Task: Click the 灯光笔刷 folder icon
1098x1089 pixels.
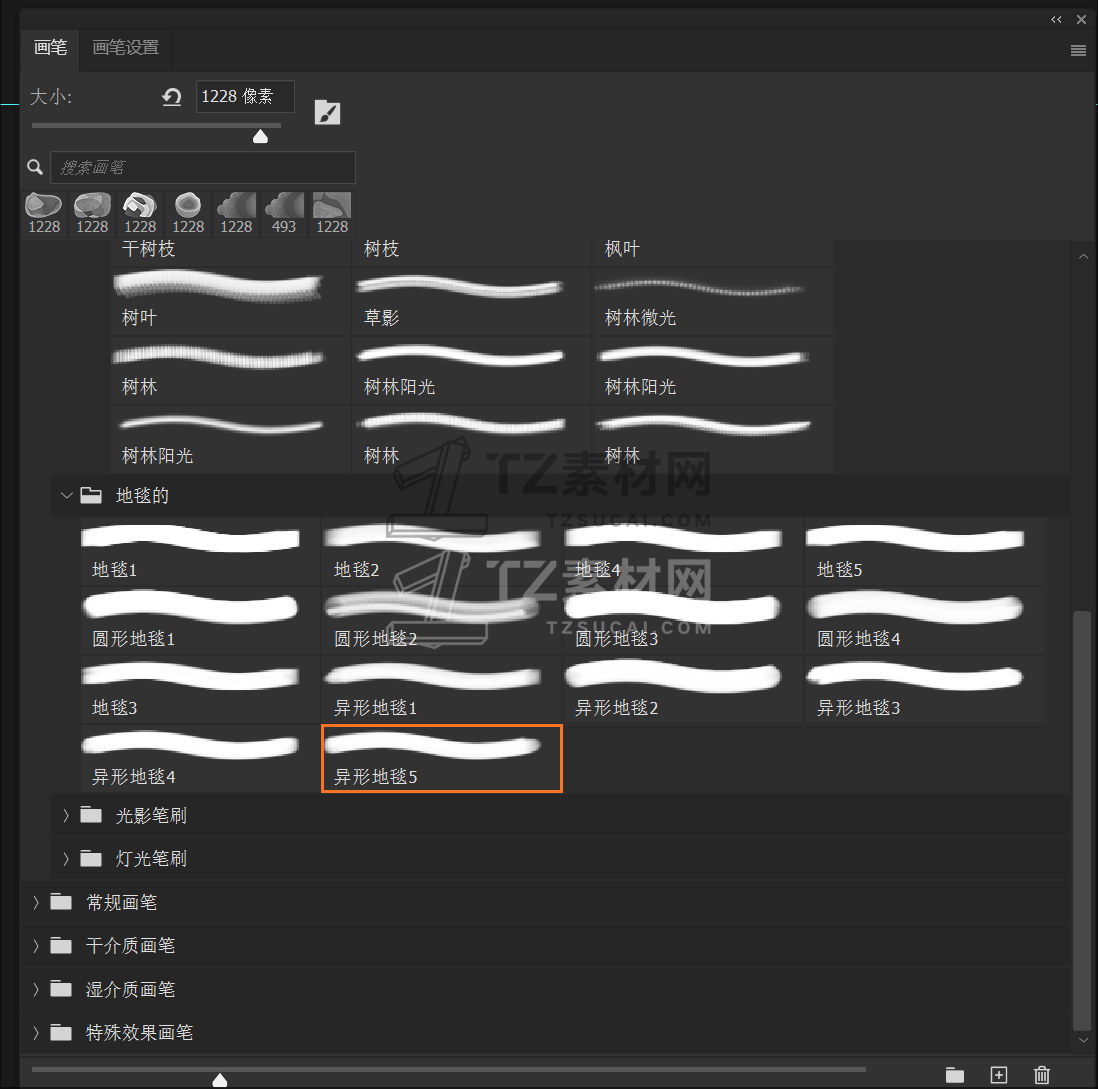Action: click(x=91, y=858)
